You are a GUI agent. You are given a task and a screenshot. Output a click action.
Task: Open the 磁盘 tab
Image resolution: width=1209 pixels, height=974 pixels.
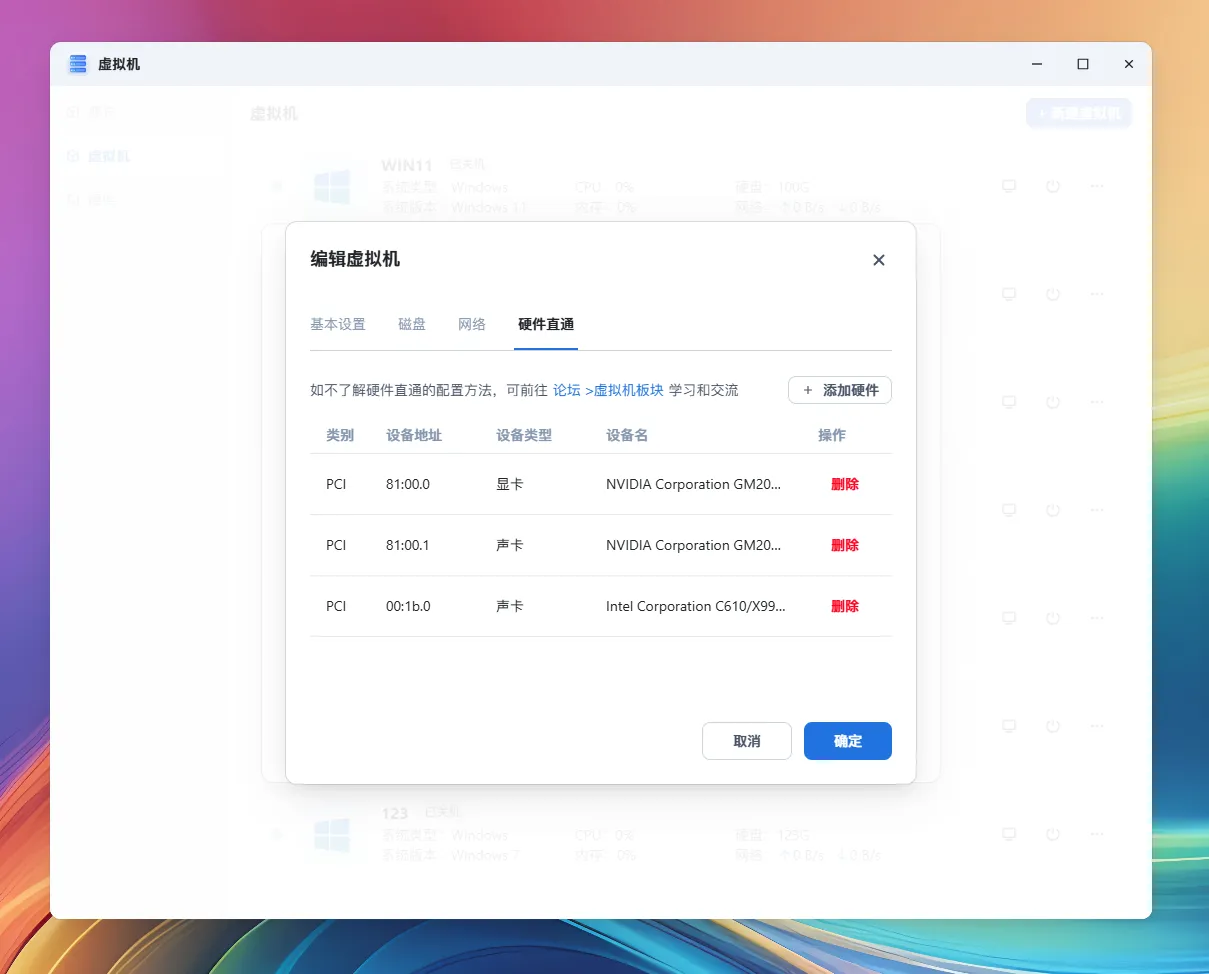point(412,324)
